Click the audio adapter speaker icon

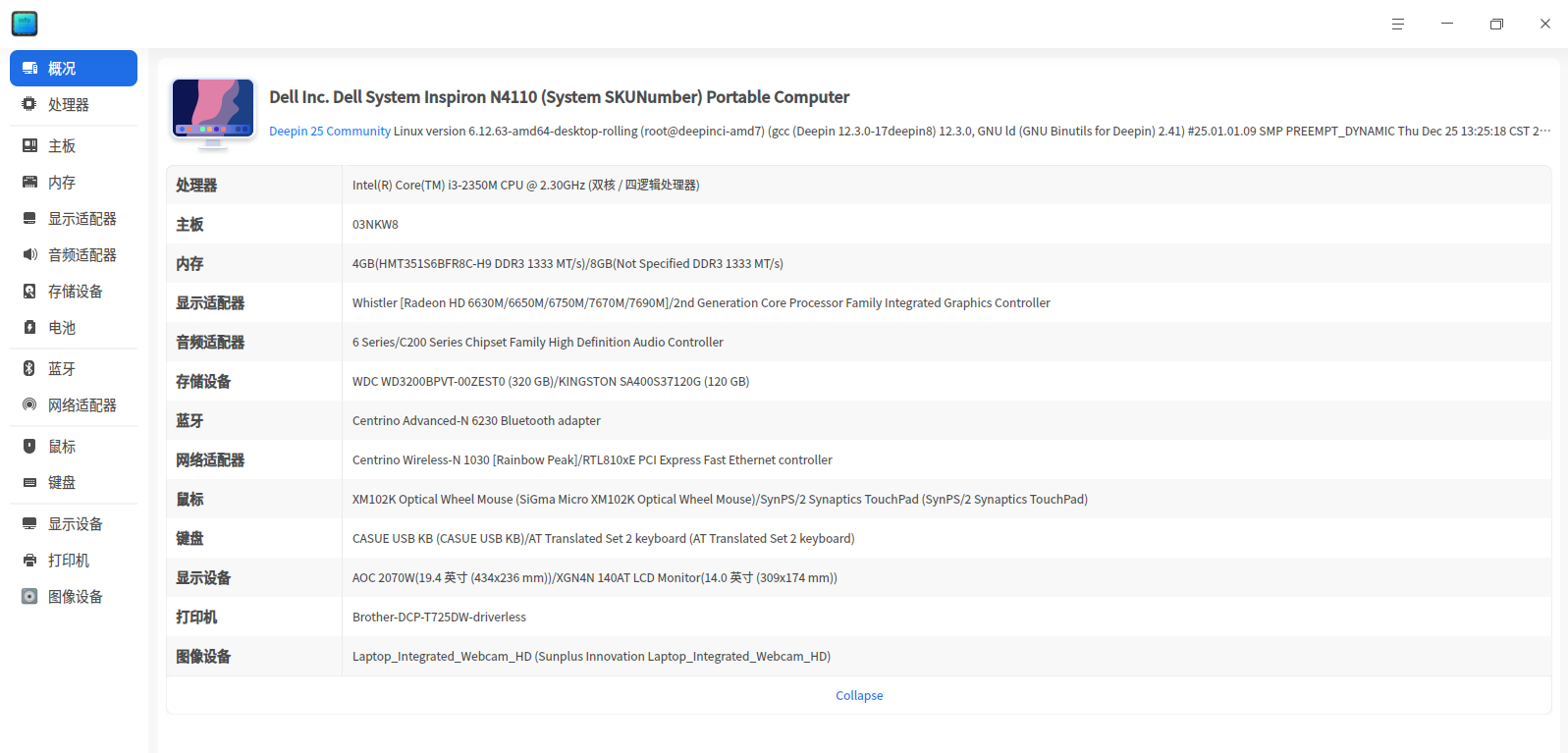[x=29, y=254]
